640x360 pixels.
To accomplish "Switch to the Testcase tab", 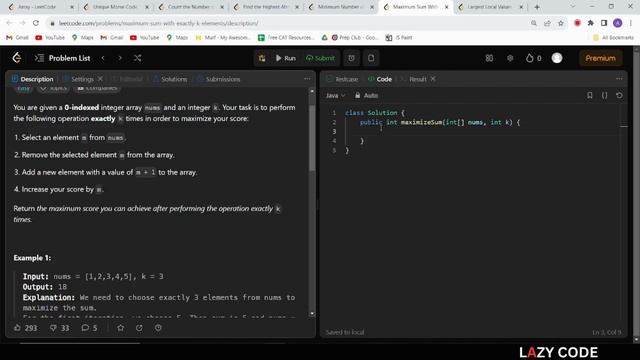I will click(x=342, y=79).
